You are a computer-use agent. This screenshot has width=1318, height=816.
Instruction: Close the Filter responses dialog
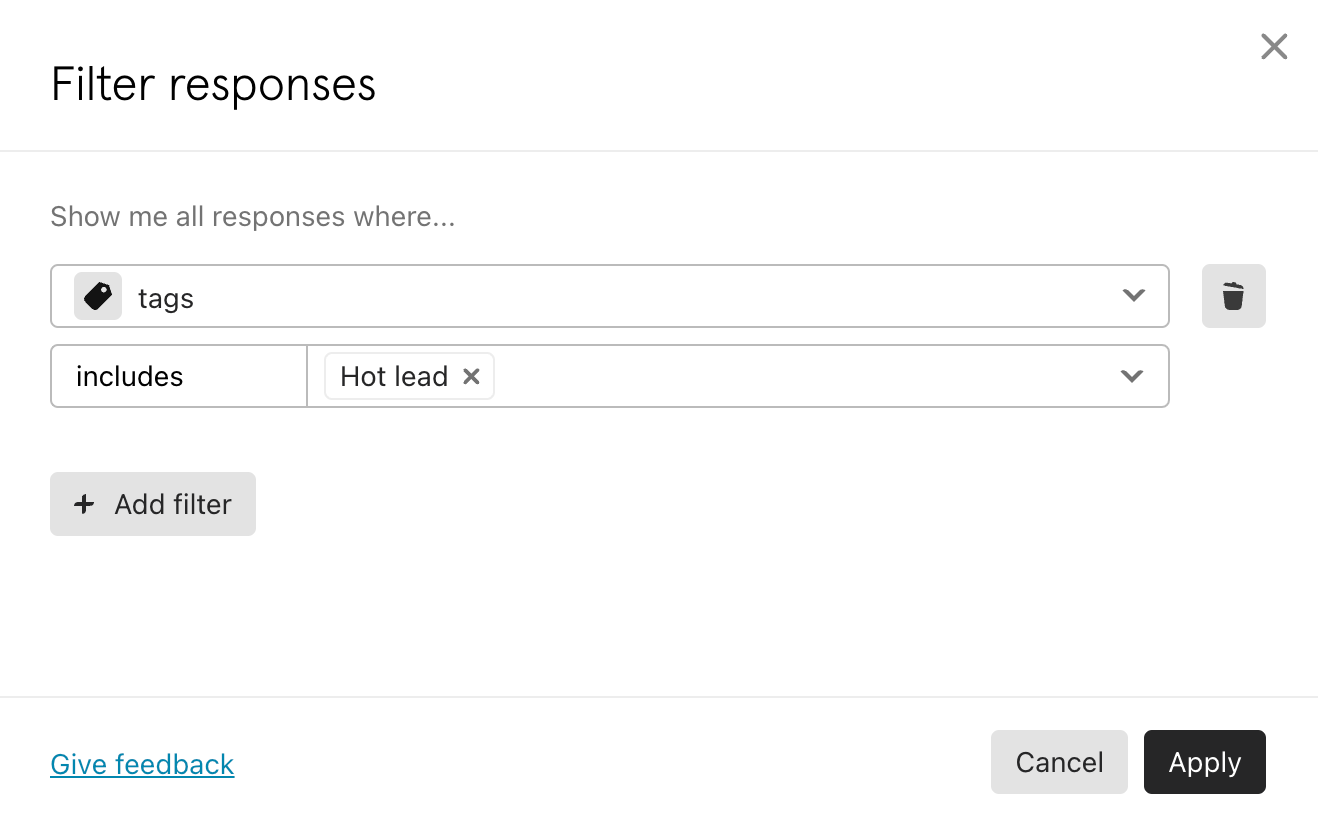[x=1274, y=46]
